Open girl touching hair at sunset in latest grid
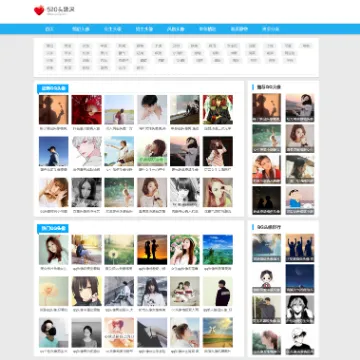 (185, 151)
